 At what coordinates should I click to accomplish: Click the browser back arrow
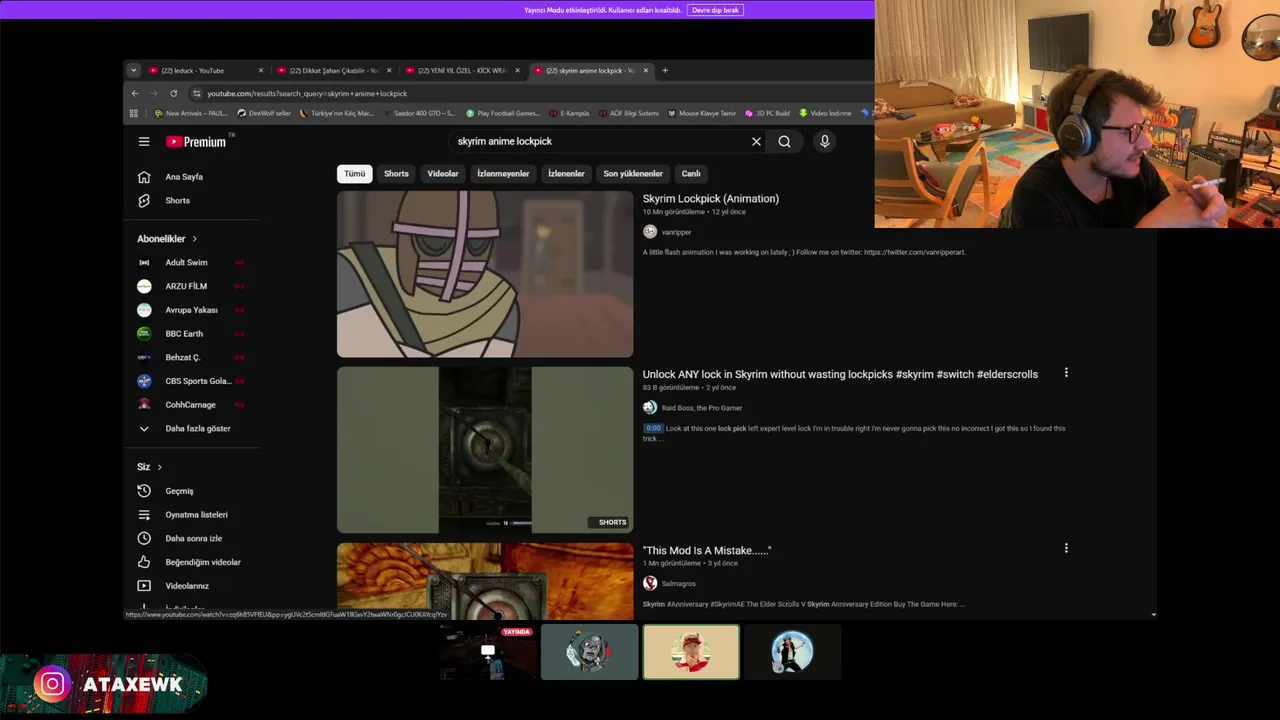[x=135, y=94]
